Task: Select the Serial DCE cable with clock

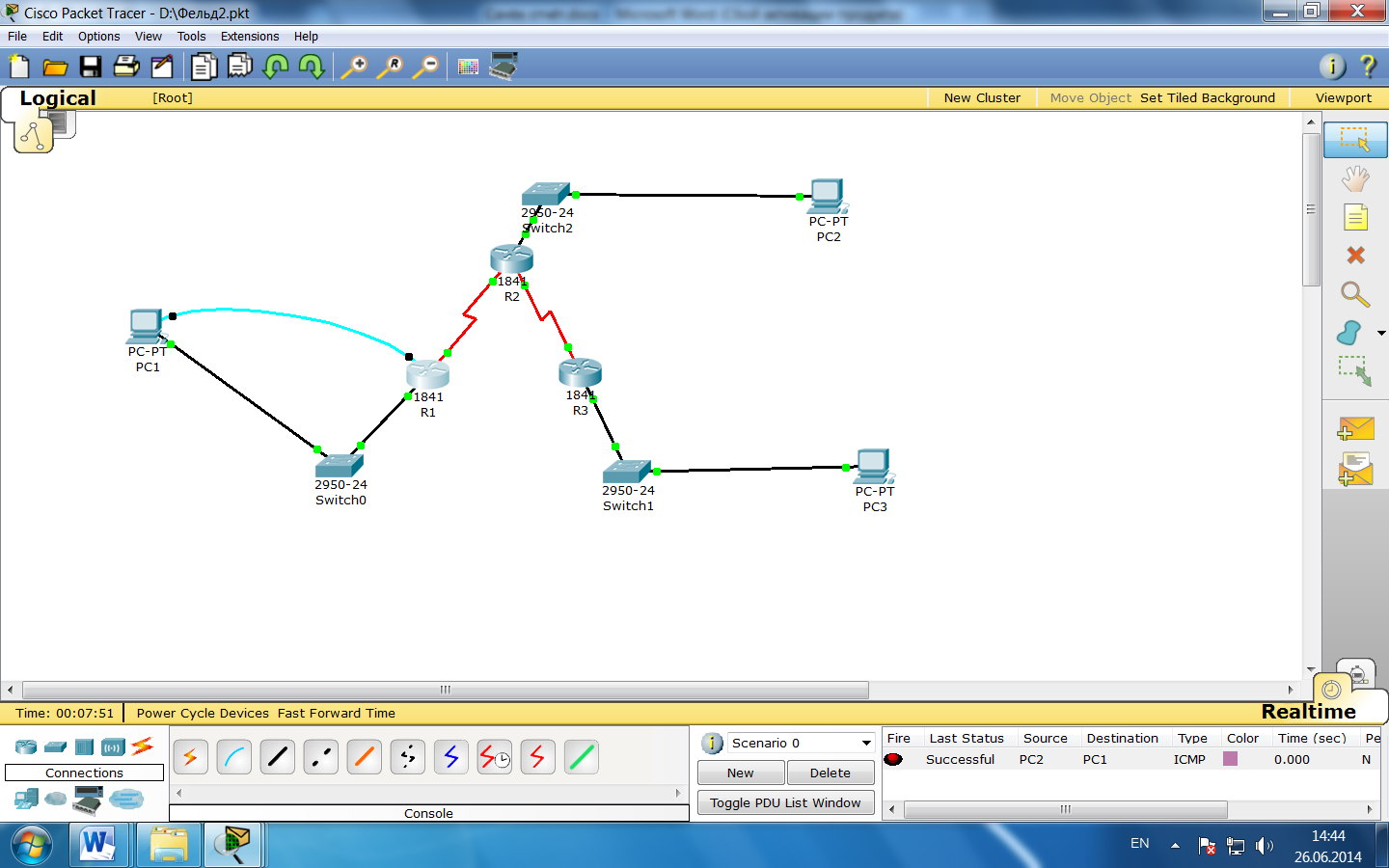Action: click(495, 757)
